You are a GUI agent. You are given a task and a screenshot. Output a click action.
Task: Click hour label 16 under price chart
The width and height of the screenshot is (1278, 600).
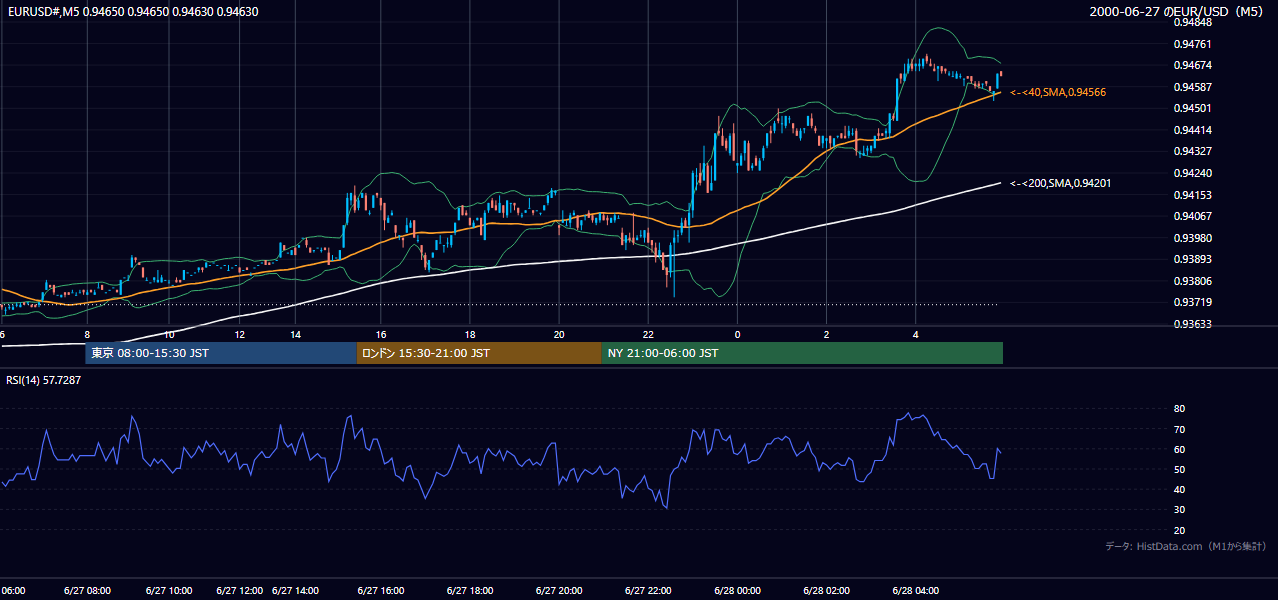[382, 335]
